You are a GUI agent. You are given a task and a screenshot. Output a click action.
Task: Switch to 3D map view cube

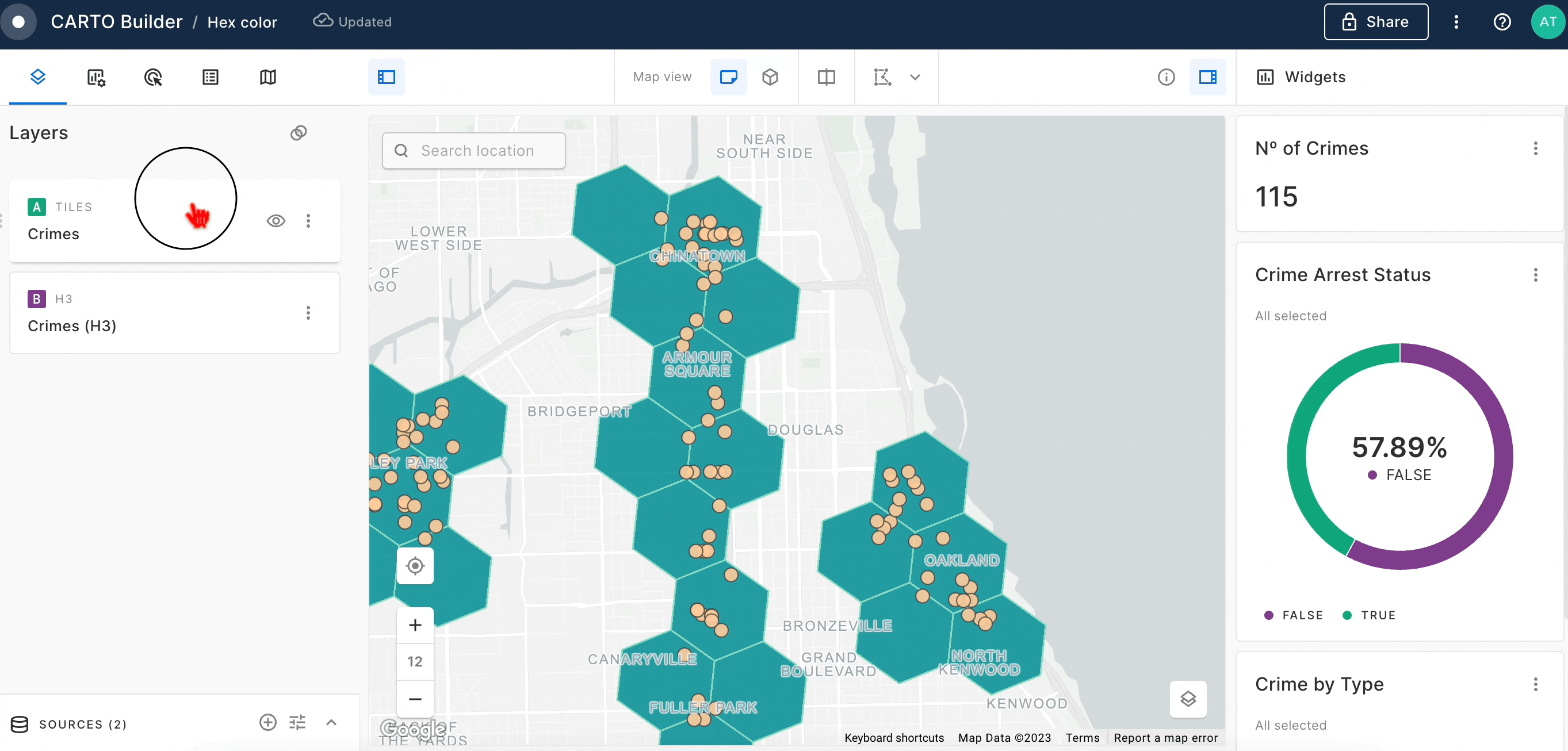point(770,77)
